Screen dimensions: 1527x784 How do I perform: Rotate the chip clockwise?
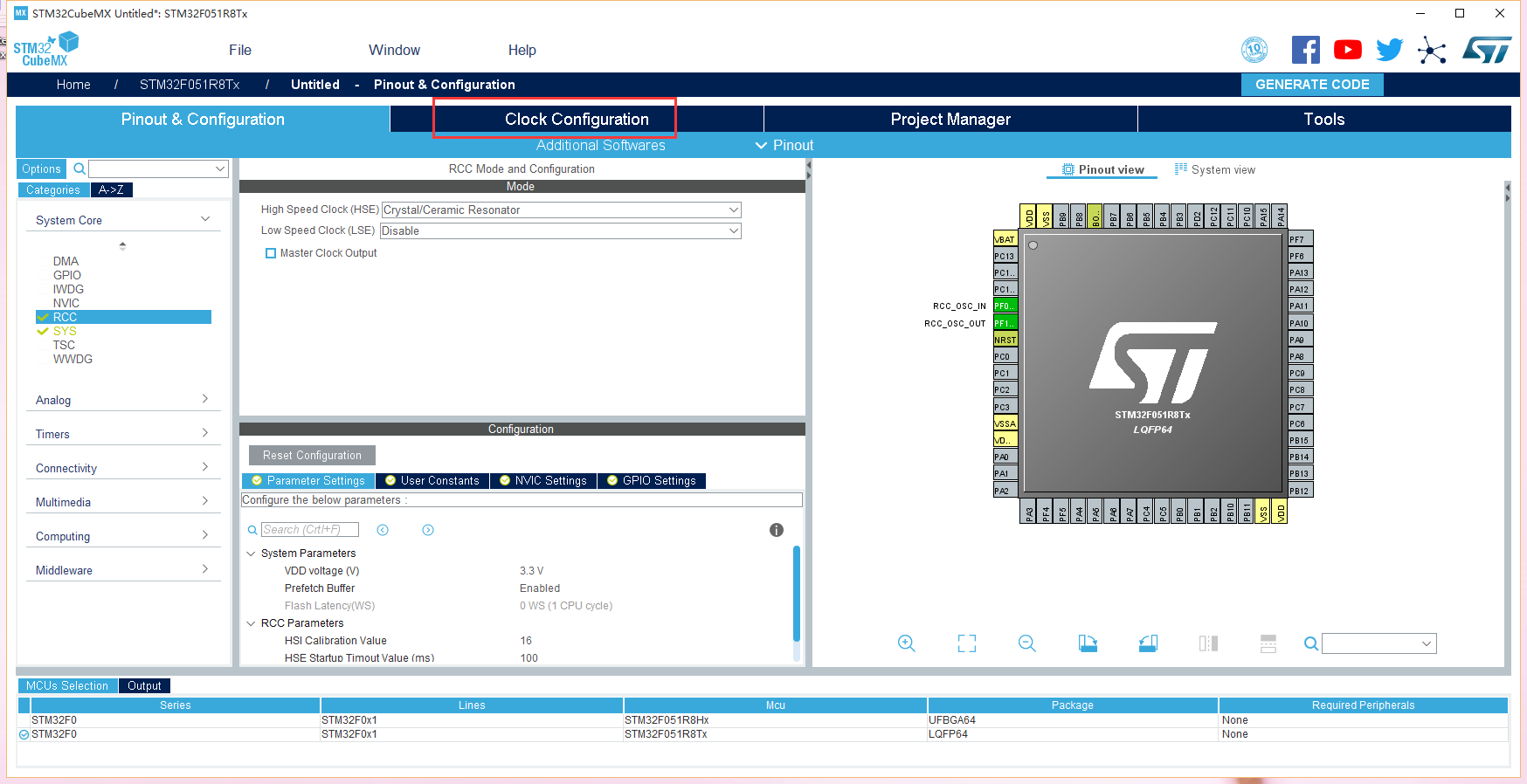point(1088,643)
